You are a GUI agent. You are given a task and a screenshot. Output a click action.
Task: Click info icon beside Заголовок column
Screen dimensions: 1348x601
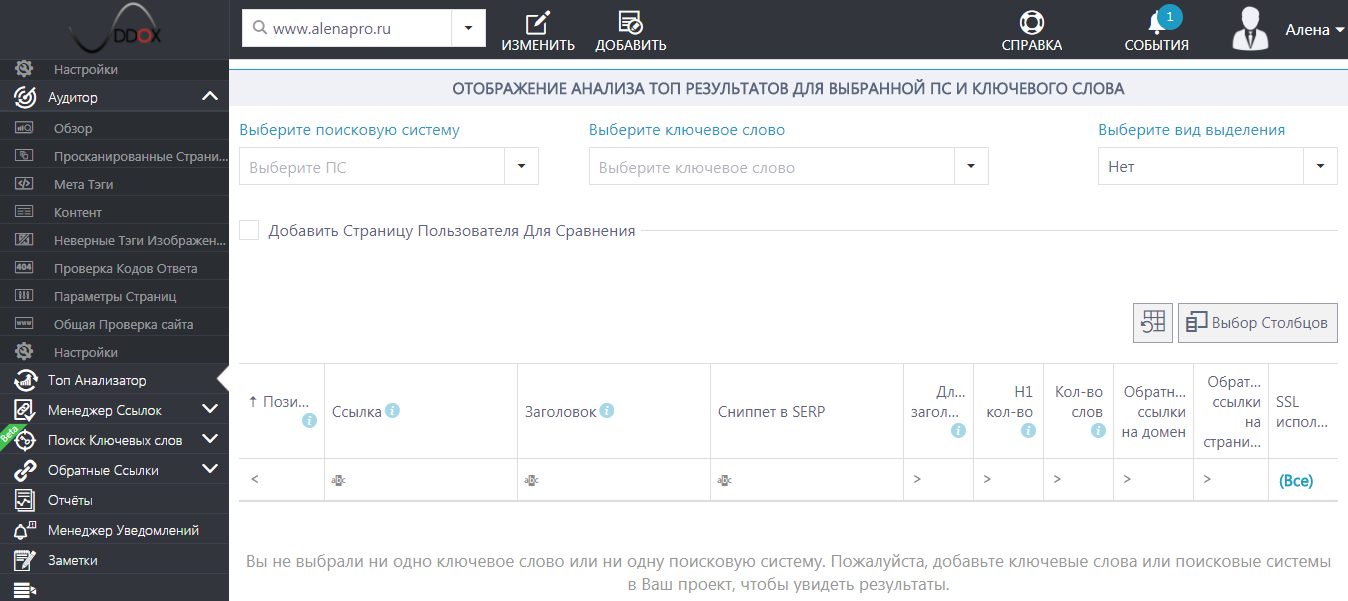(607, 411)
